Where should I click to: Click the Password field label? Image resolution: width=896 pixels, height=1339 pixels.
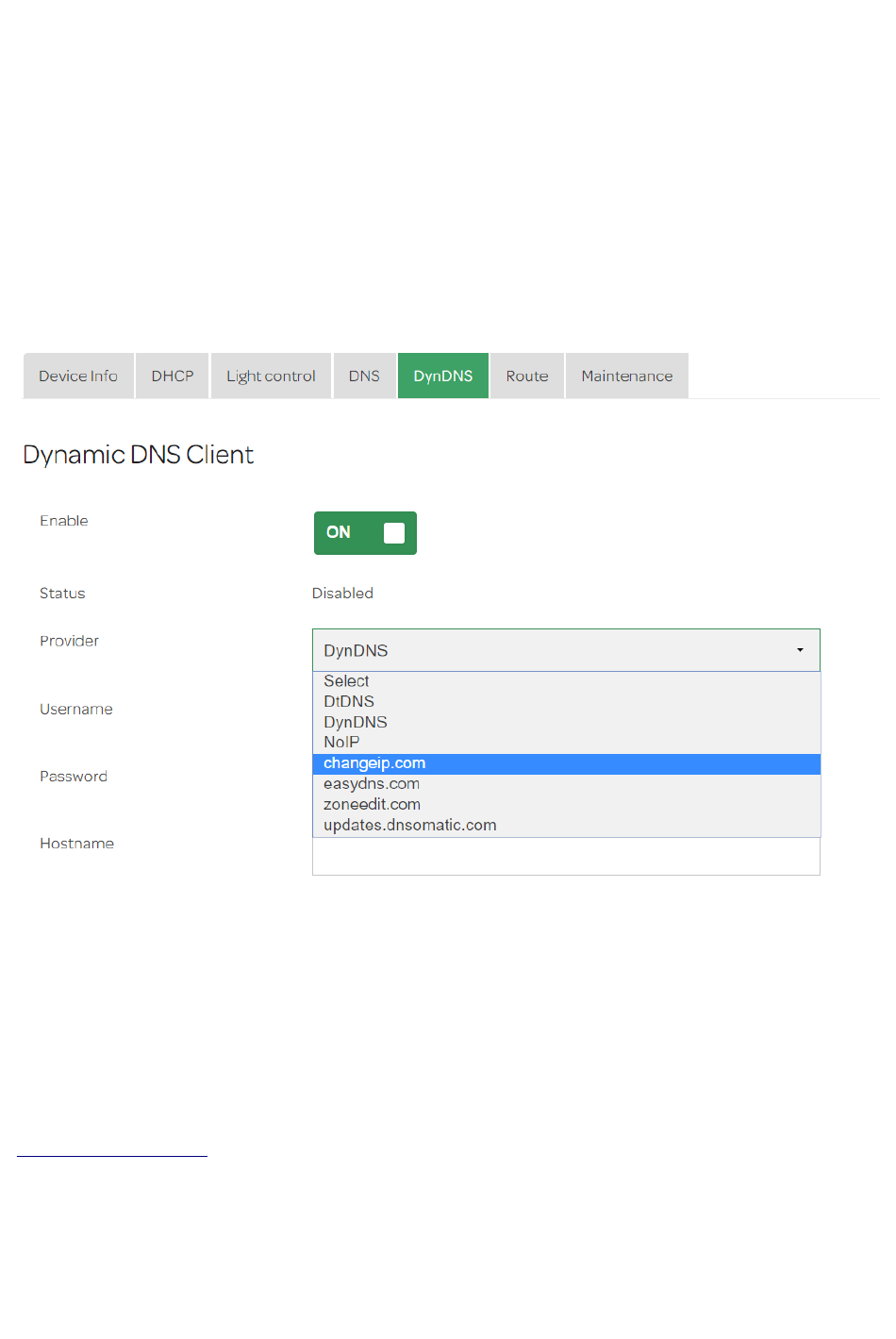[x=74, y=777]
